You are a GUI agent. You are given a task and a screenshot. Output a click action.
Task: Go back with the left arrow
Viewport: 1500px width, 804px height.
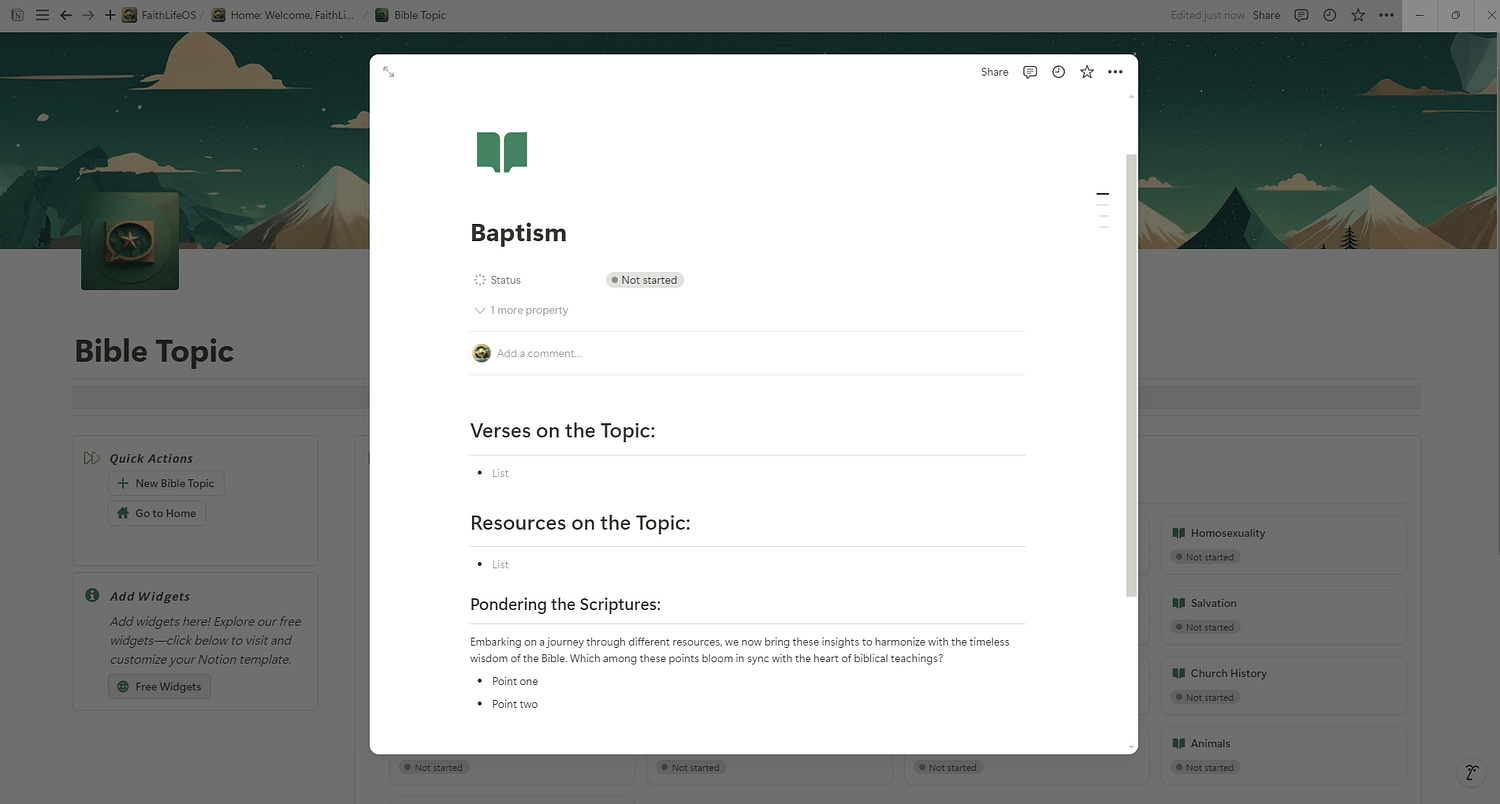[65, 15]
